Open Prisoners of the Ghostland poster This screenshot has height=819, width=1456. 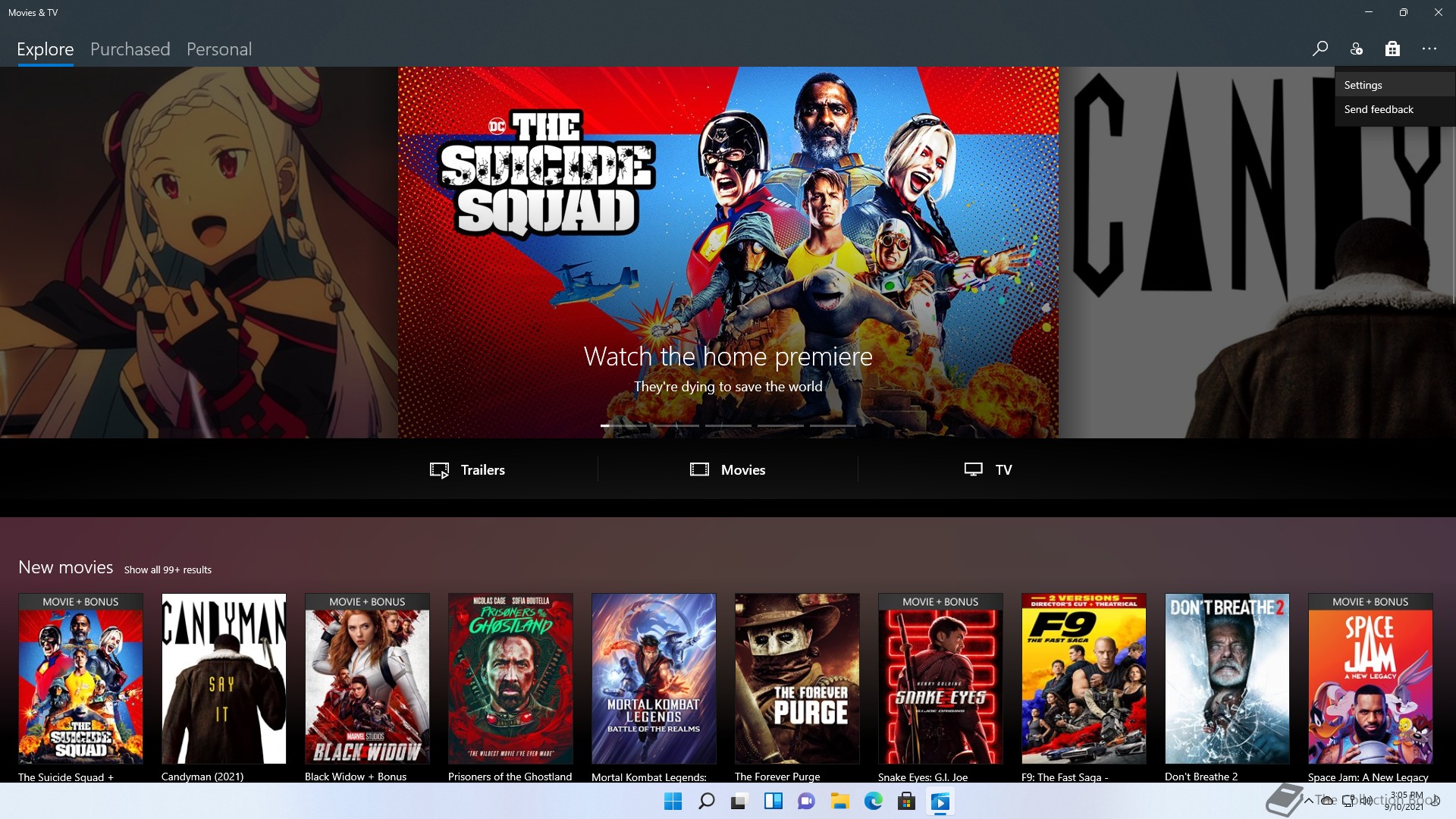coord(510,679)
